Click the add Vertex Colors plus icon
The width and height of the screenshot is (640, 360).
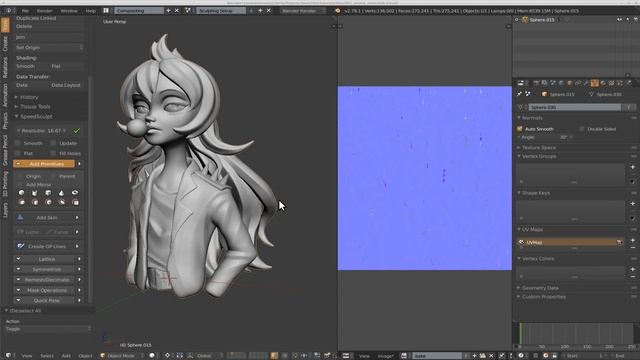pyautogui.click(x=633, y=269)
